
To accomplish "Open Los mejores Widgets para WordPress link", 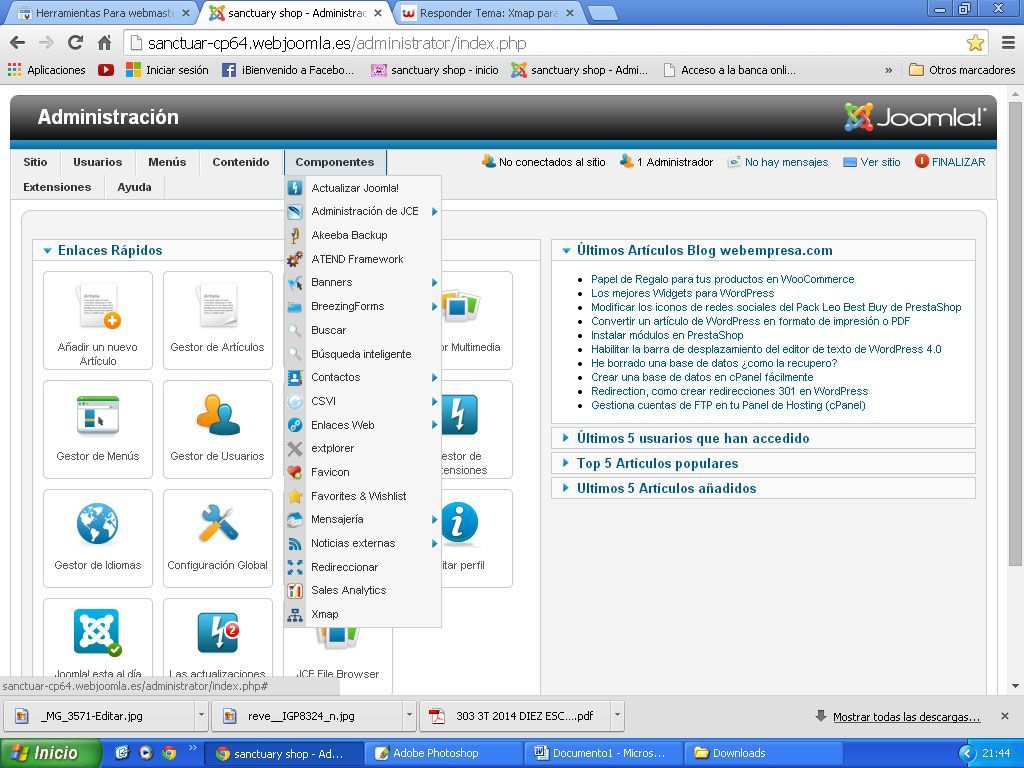I will tap(682, 293).
